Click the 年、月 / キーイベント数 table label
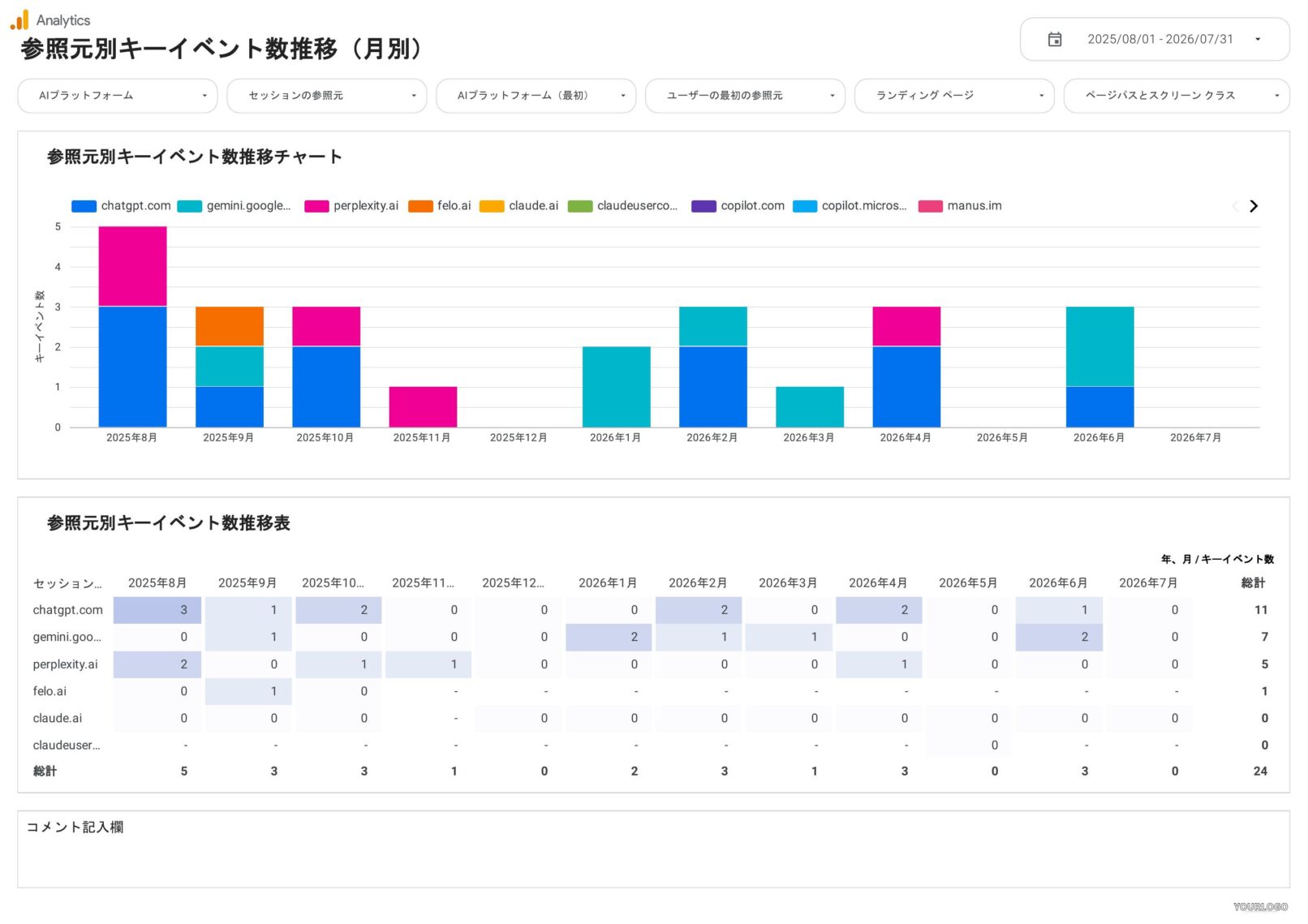 pos(1217,560)
